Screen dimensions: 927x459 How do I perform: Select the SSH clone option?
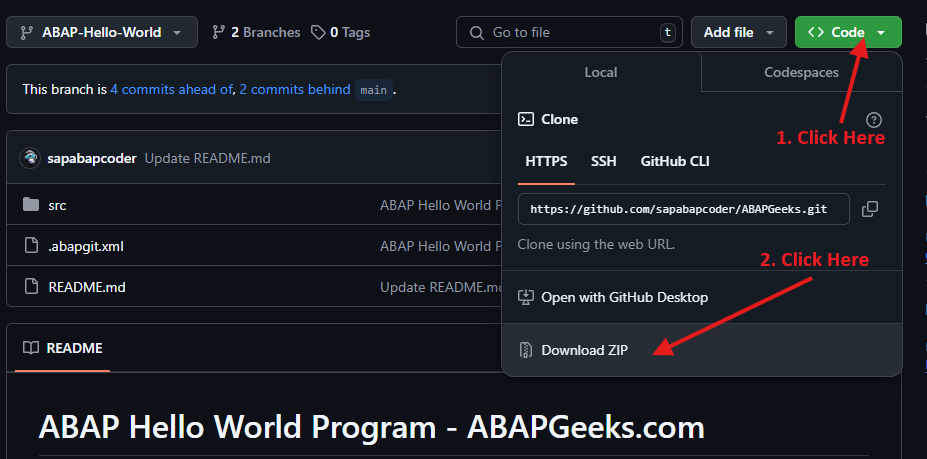click(x=604, y=161)
